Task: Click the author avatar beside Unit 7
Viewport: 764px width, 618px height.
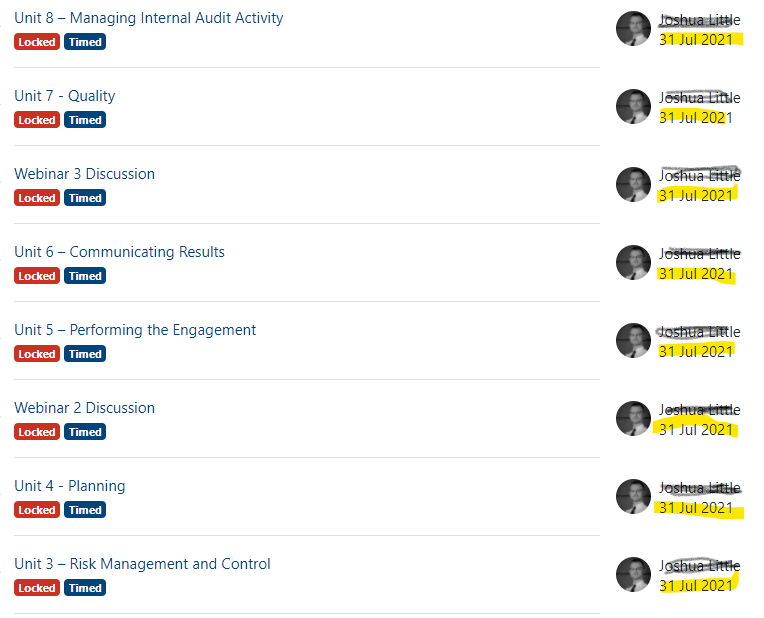Action: (633, 107)
